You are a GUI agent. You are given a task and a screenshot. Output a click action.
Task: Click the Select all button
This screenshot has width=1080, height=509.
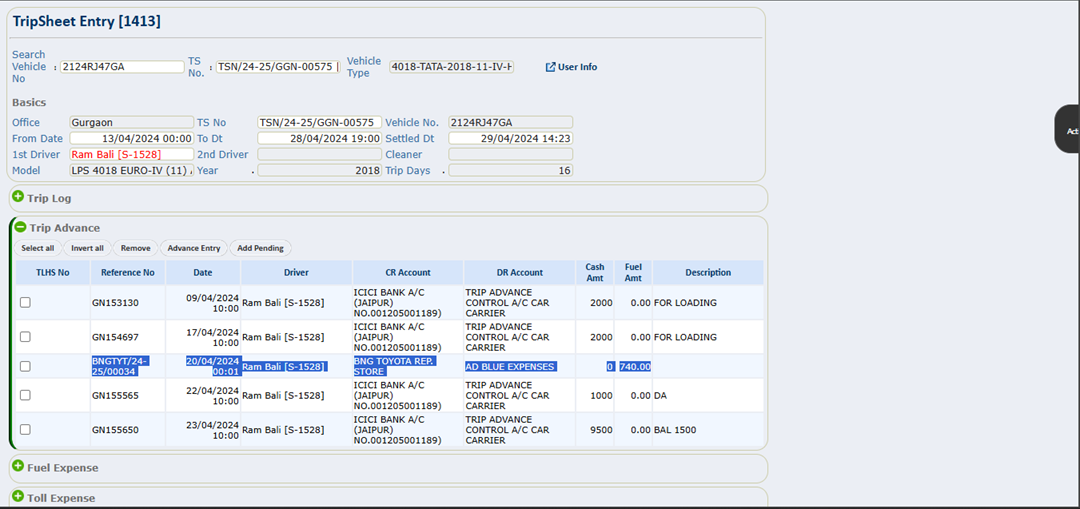pos(38,248)
